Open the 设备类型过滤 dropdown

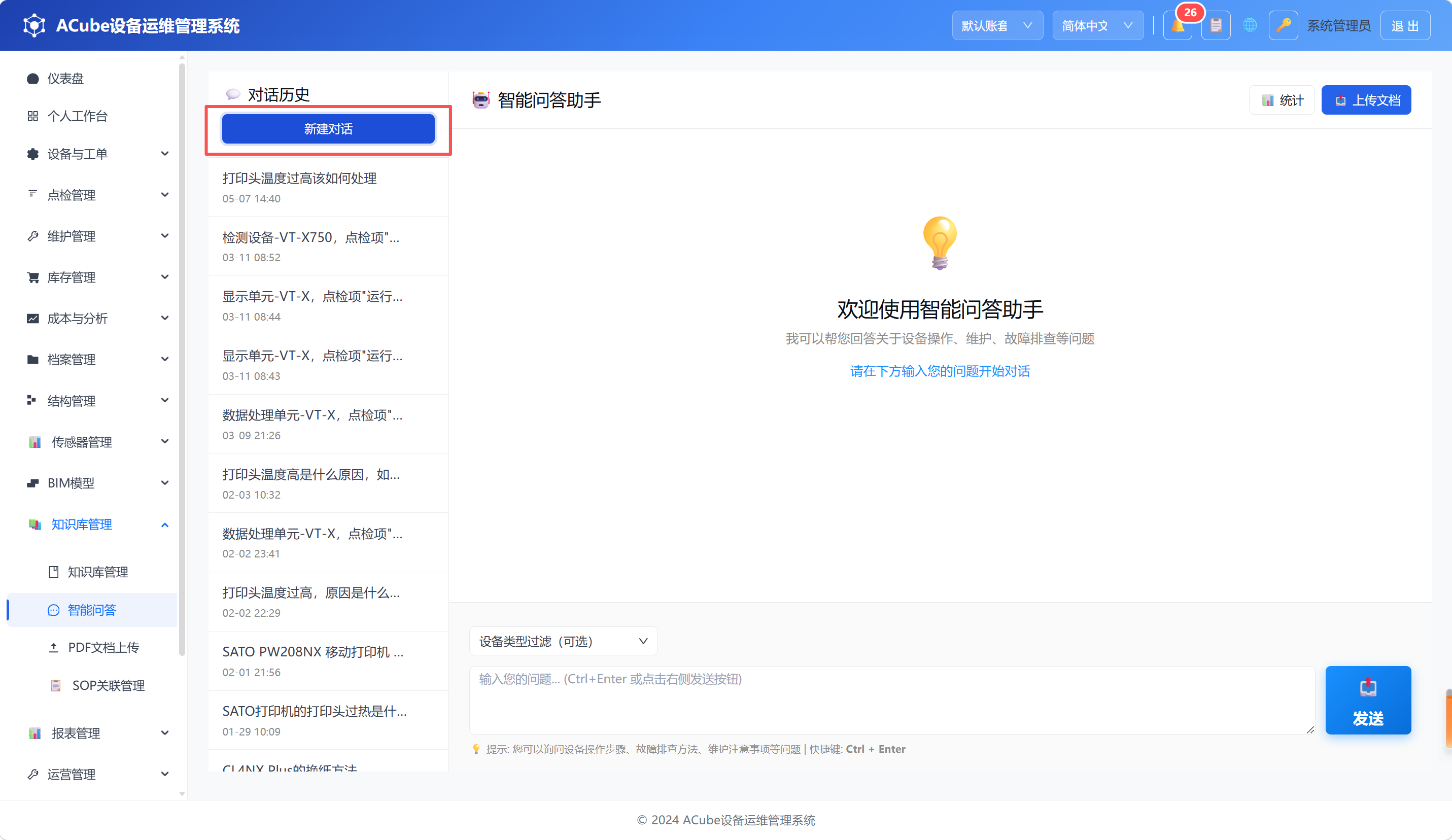563,641
